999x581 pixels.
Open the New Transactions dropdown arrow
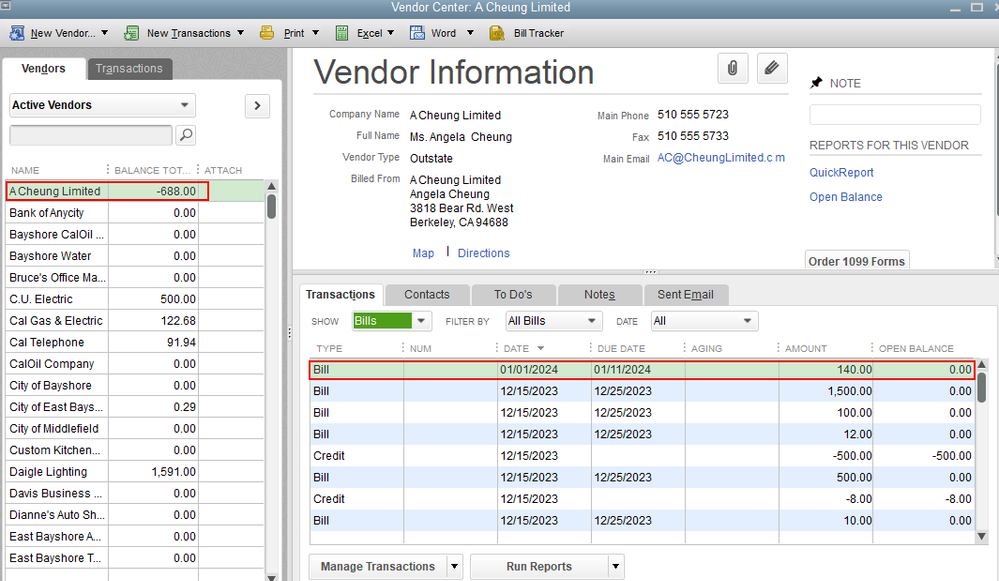241,33
